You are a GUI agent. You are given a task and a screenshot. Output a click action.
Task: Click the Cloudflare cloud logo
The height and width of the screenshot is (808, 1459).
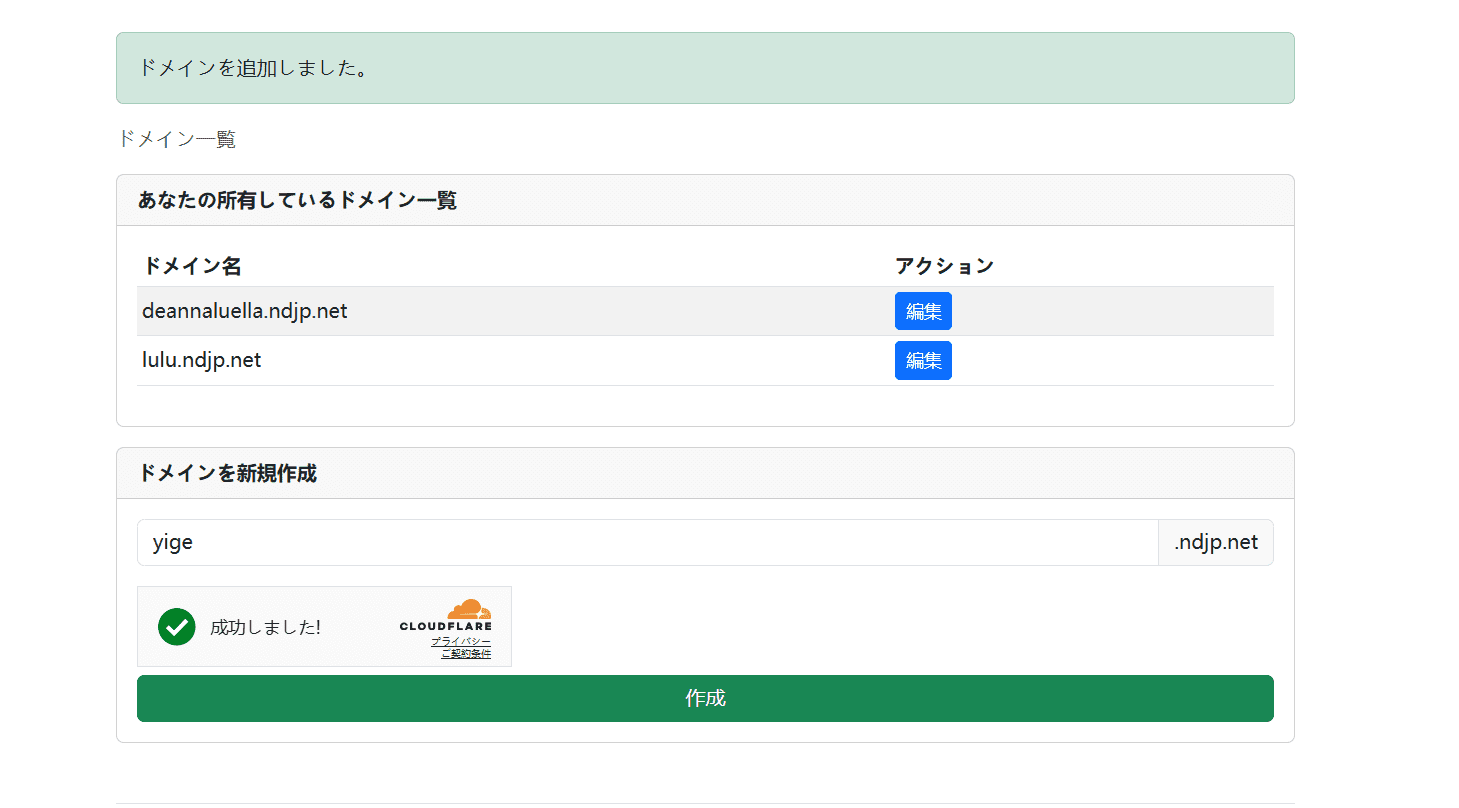pos(468,609)
